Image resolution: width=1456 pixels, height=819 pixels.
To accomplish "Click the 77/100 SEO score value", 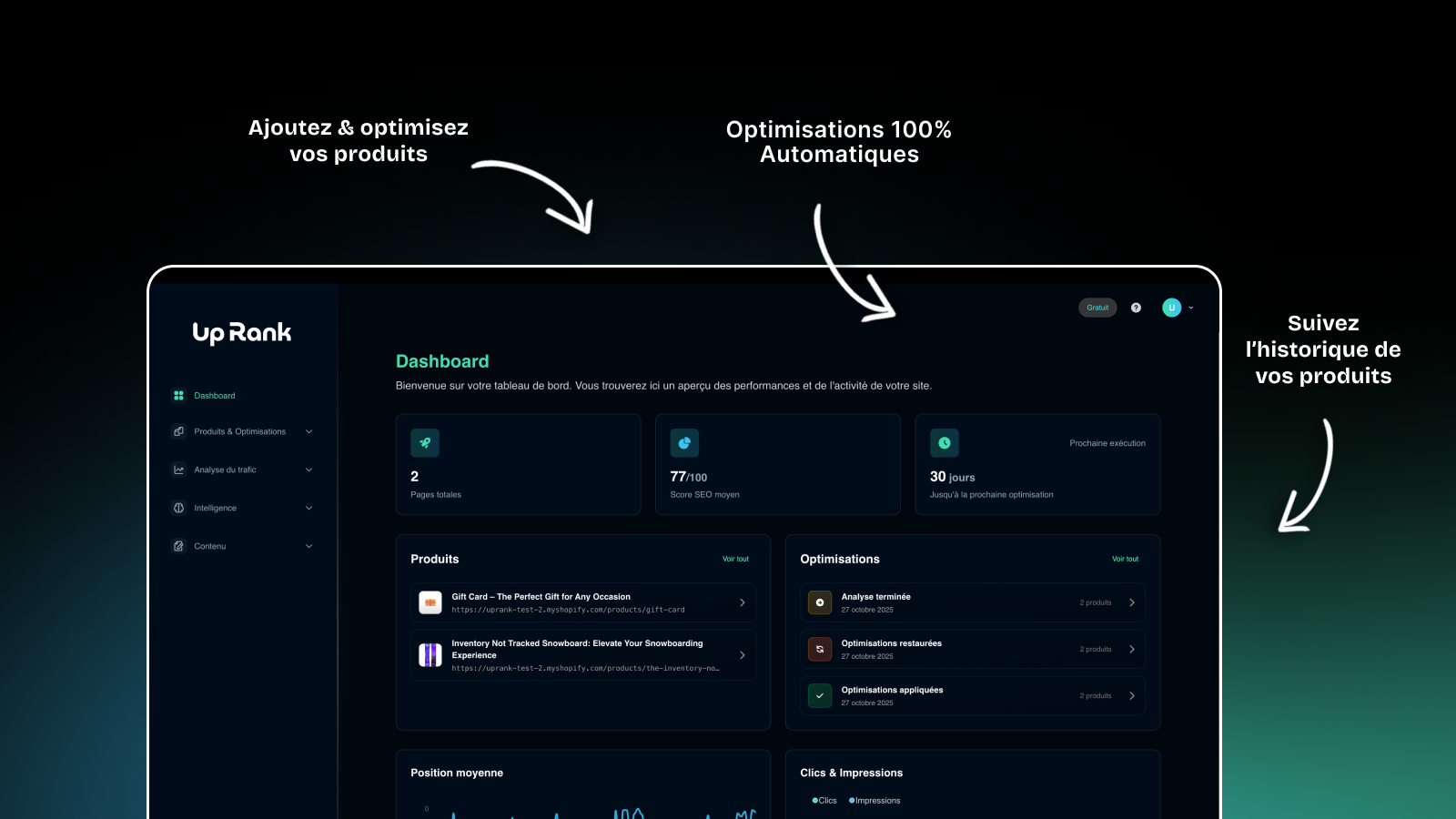I will click(689, 477).
